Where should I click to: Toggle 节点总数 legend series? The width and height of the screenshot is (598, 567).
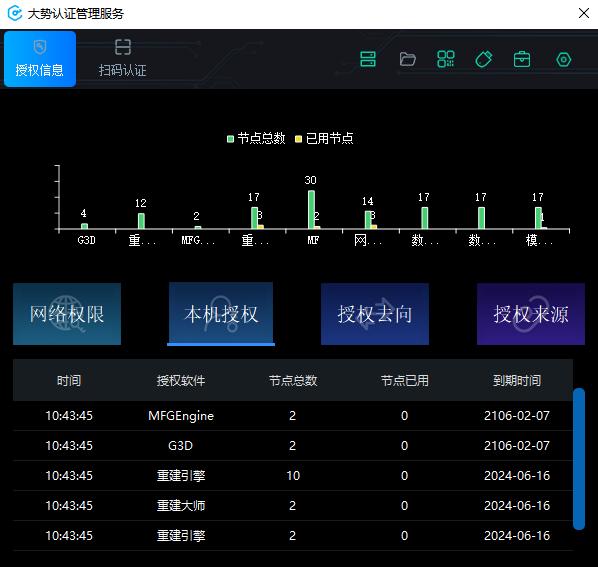click(x=256, y=138)
